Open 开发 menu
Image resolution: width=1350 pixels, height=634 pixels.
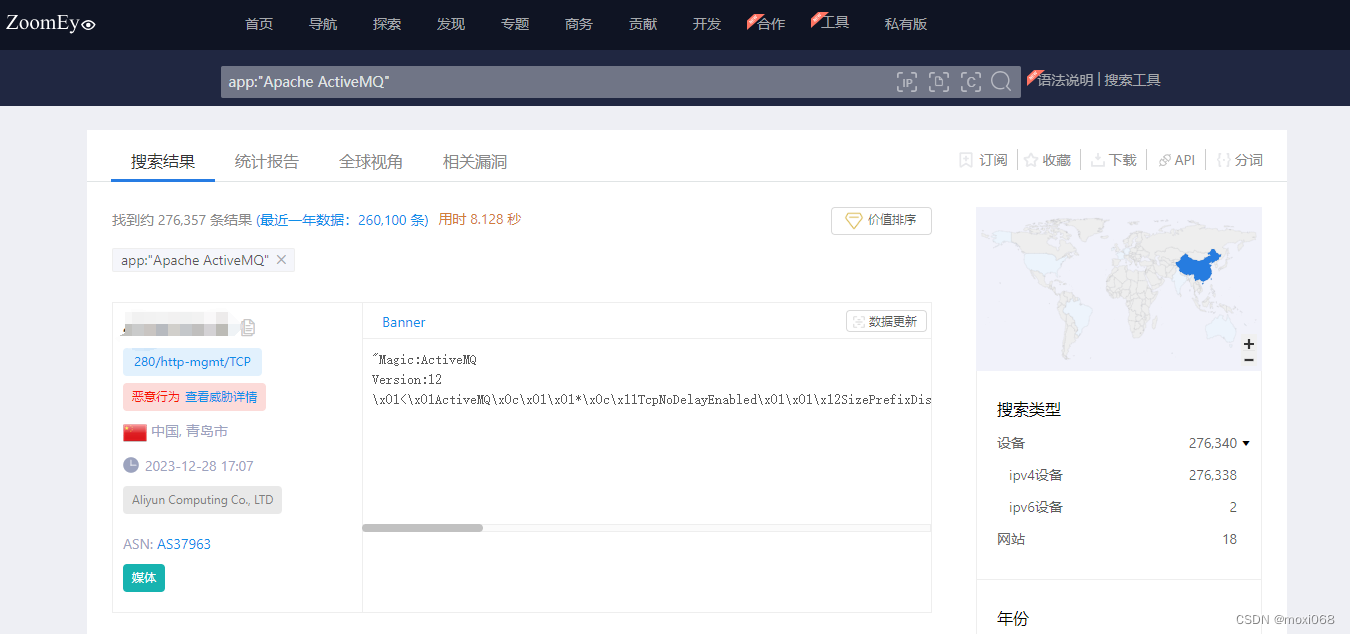[707, 24]
